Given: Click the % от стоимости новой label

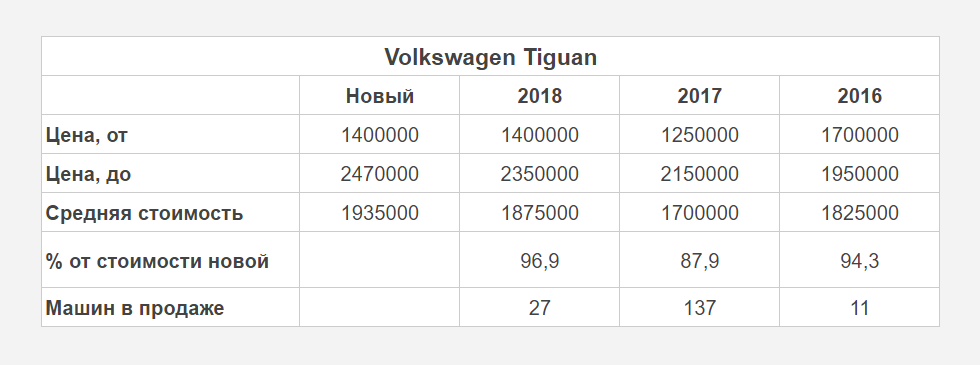Looking at the screenshot, I should (x=158, y=260).
